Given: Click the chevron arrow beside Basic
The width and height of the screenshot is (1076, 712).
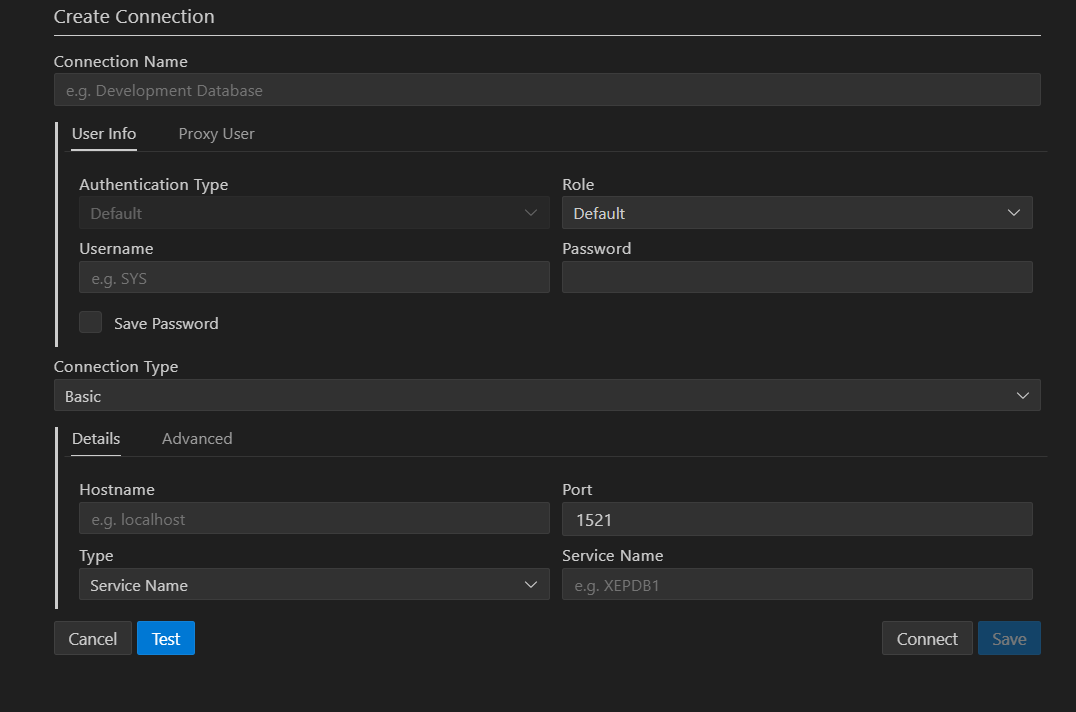Looking at the screenshot, I should [x=1022, y=396].
